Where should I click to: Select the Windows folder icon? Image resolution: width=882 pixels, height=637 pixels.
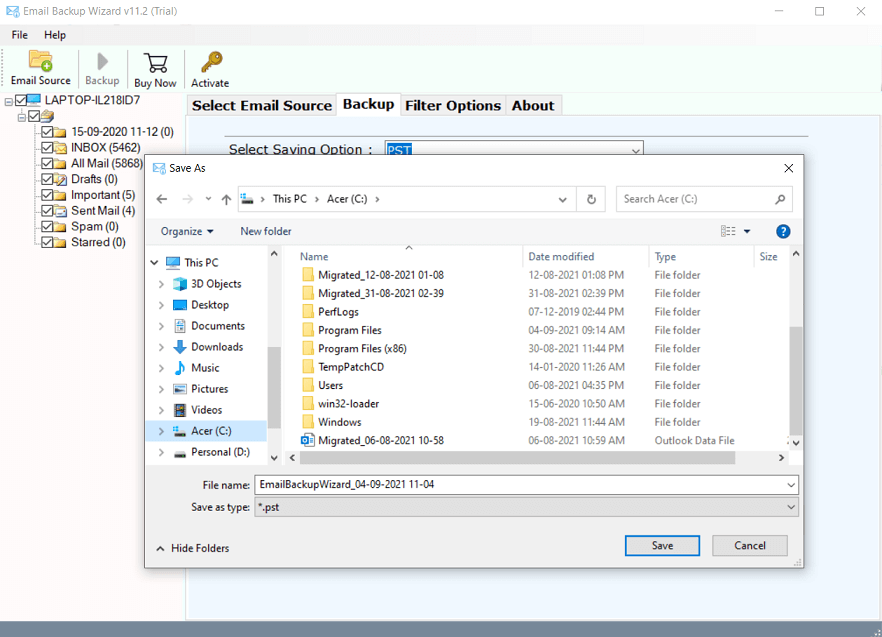click(308, 421)
